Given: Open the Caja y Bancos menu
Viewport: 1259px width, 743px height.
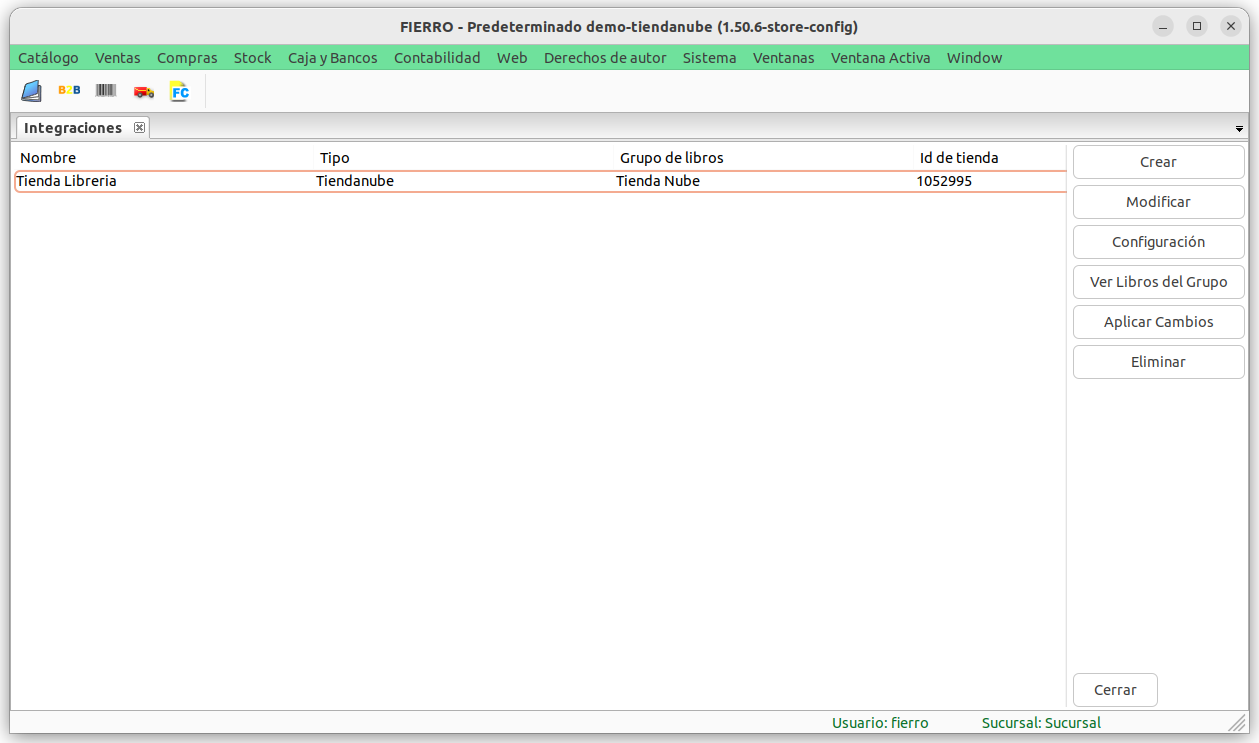Looking at the screenshot, I should (x=332, y=58).
